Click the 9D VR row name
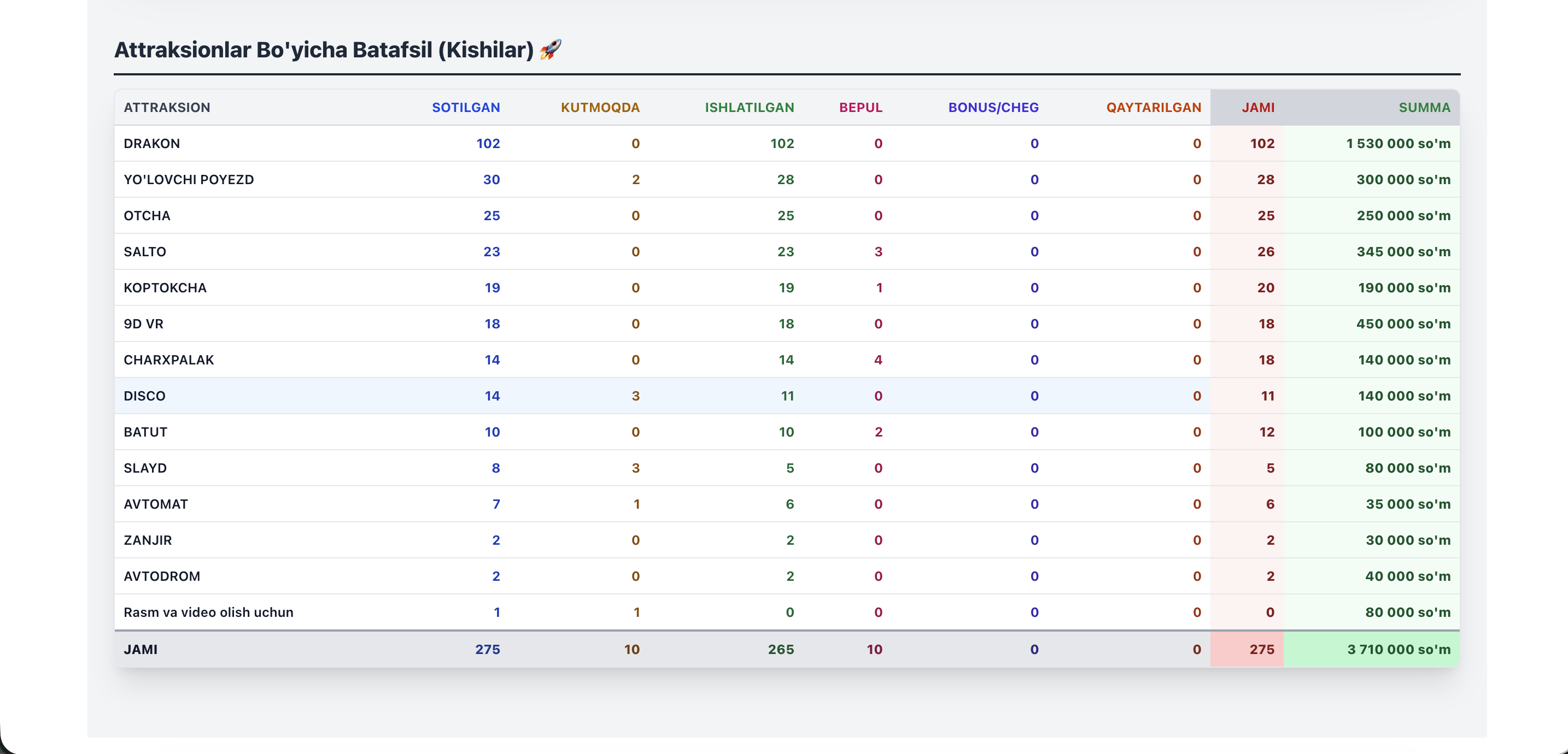This screenshot has width=1568, height=754. tap(143, 324)
